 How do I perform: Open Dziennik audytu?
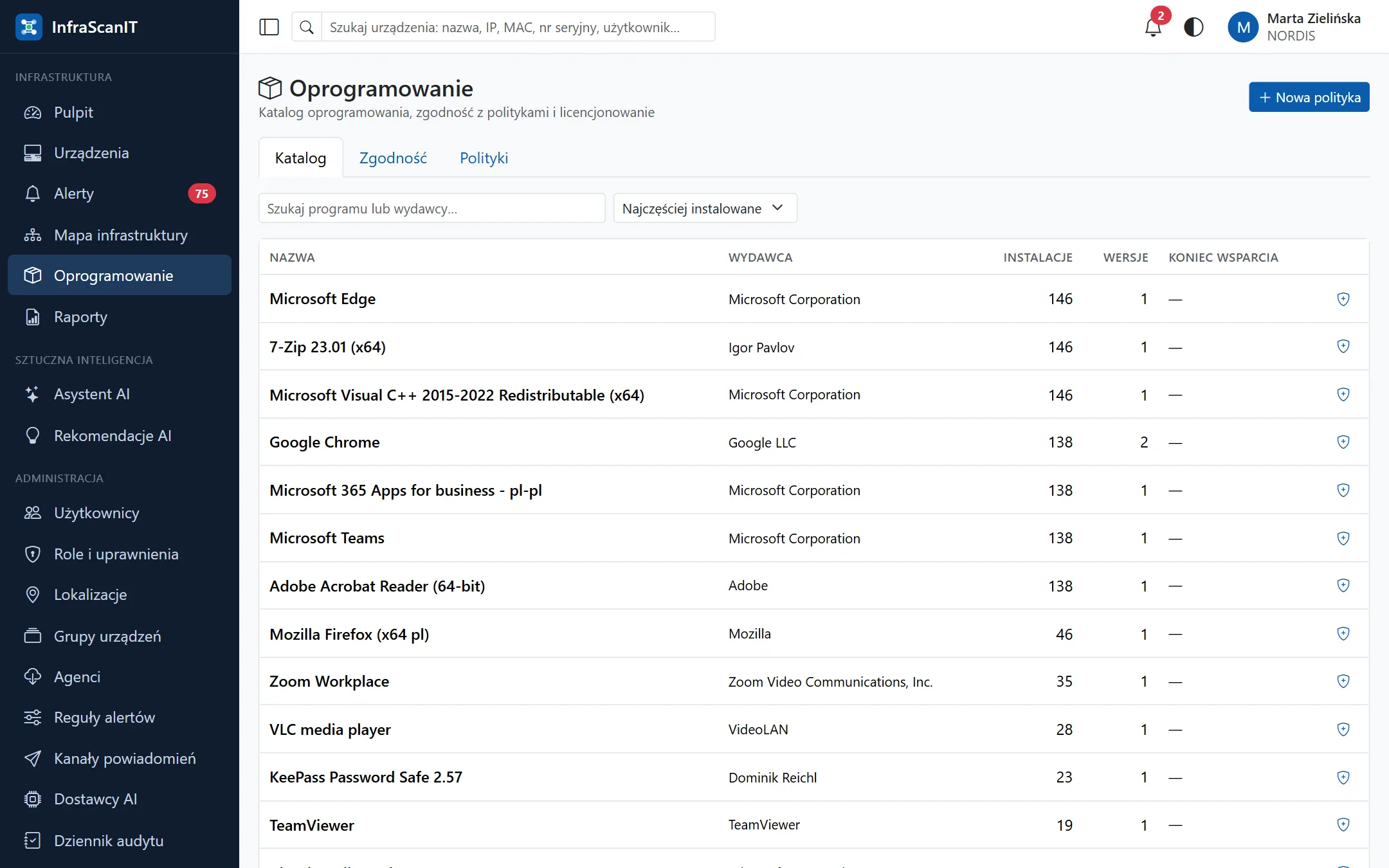[x=120, y=841]
